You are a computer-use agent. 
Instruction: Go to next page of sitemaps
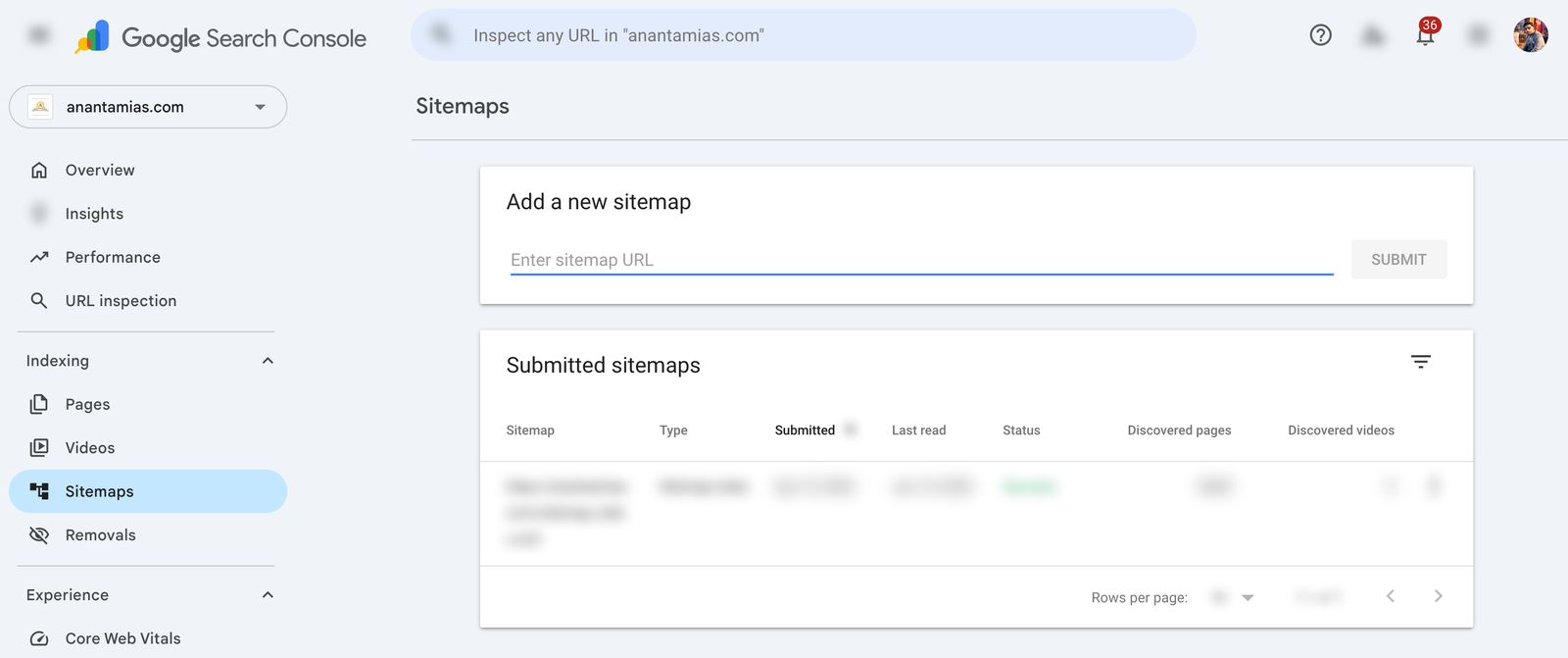coord(1438,596)
